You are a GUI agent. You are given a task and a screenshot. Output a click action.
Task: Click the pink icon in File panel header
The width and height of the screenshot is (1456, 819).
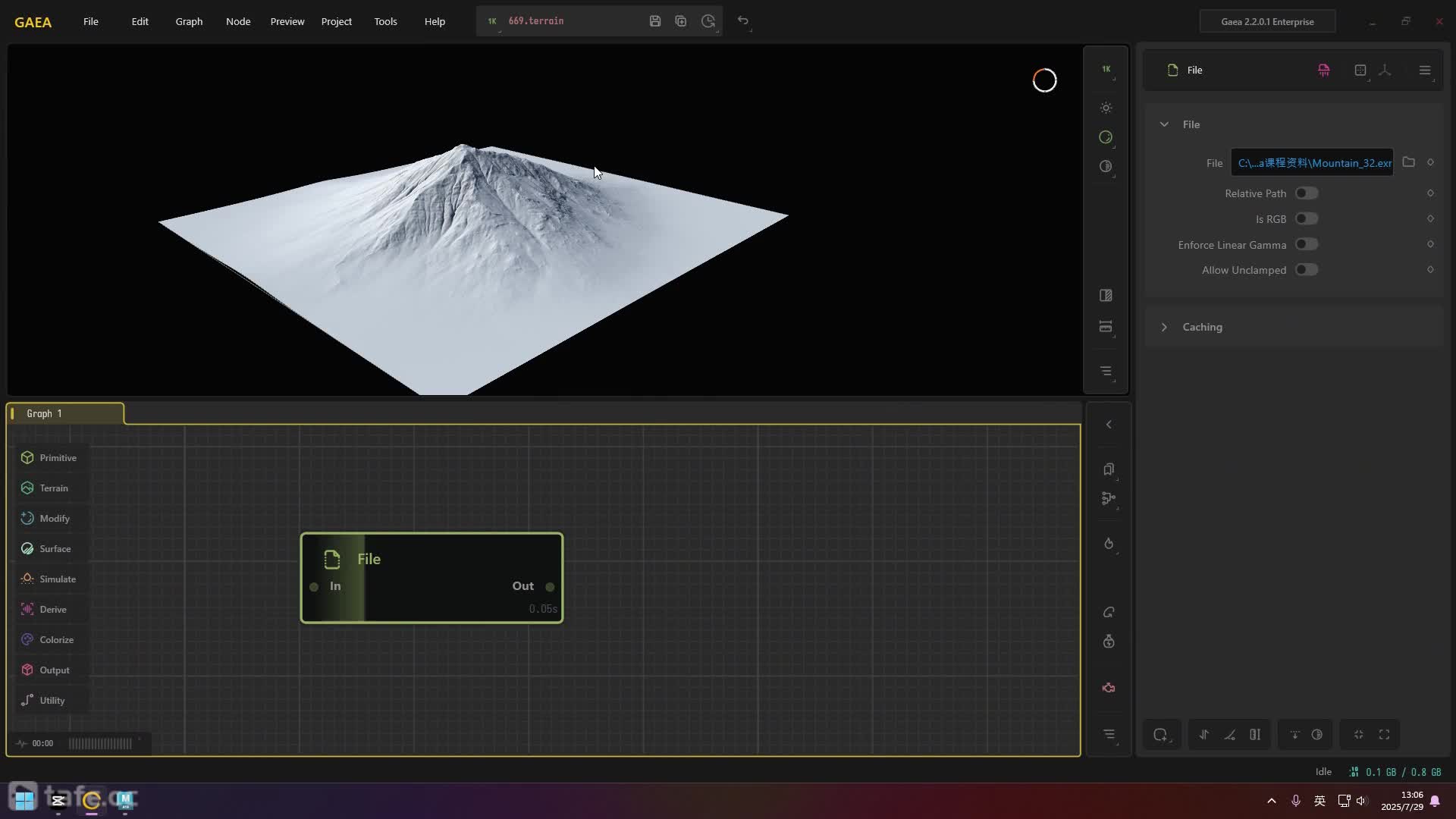tap(1323, 70)
